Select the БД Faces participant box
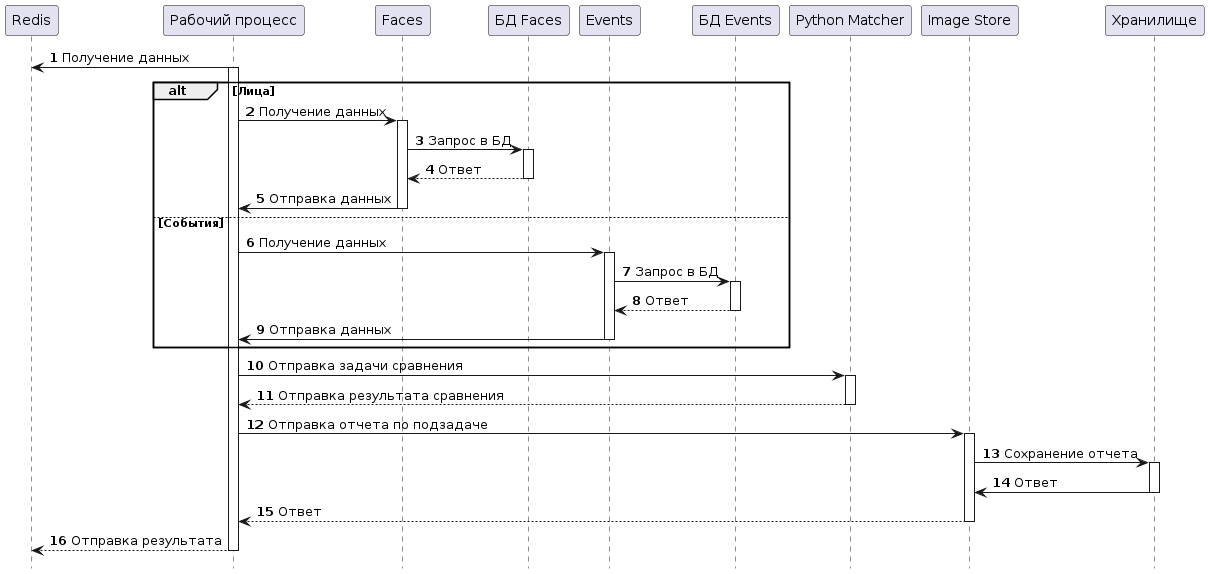This screenshot has height=574, width=1209. (528, 20)
